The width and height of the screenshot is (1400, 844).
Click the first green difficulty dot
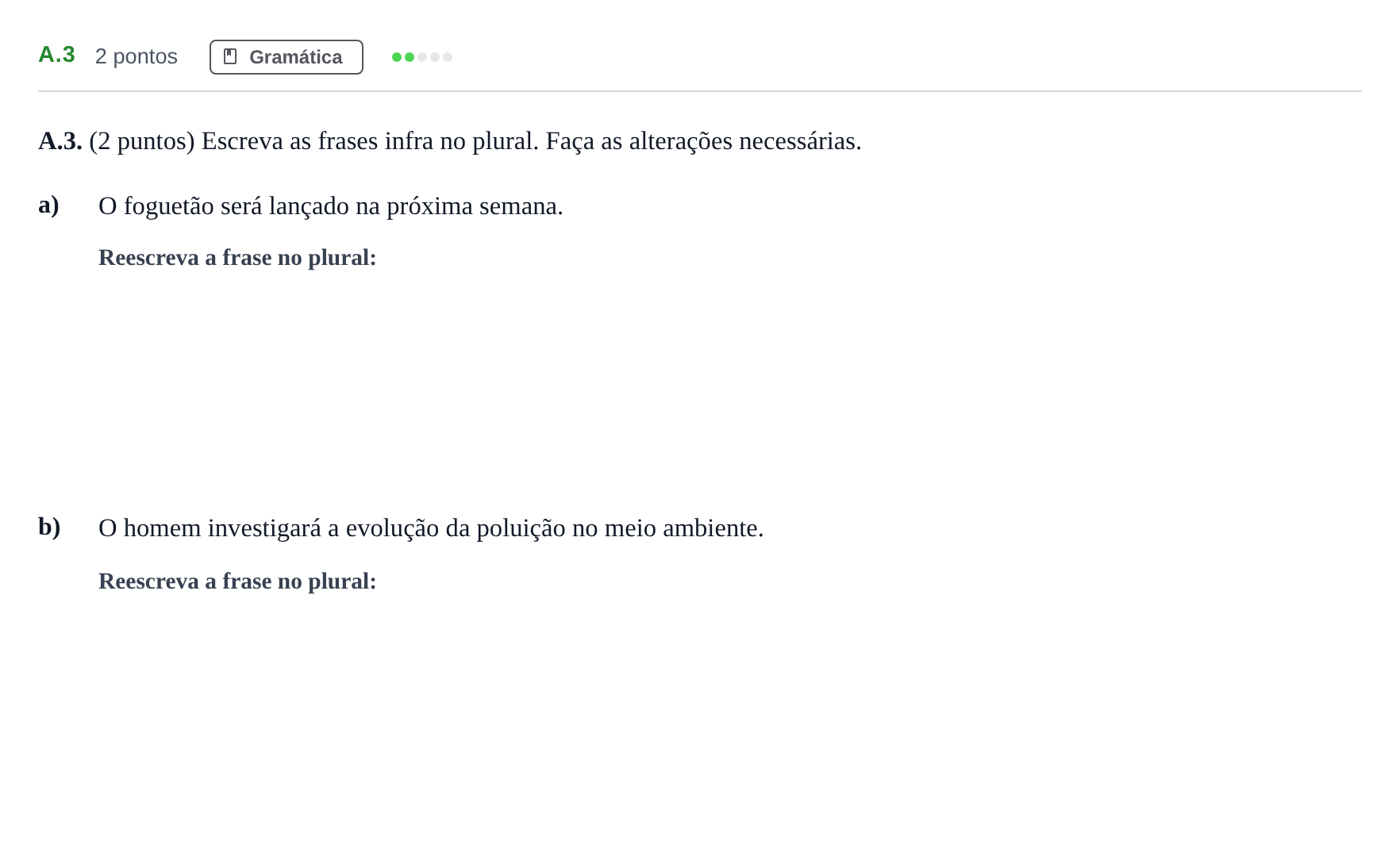point(397,57)
